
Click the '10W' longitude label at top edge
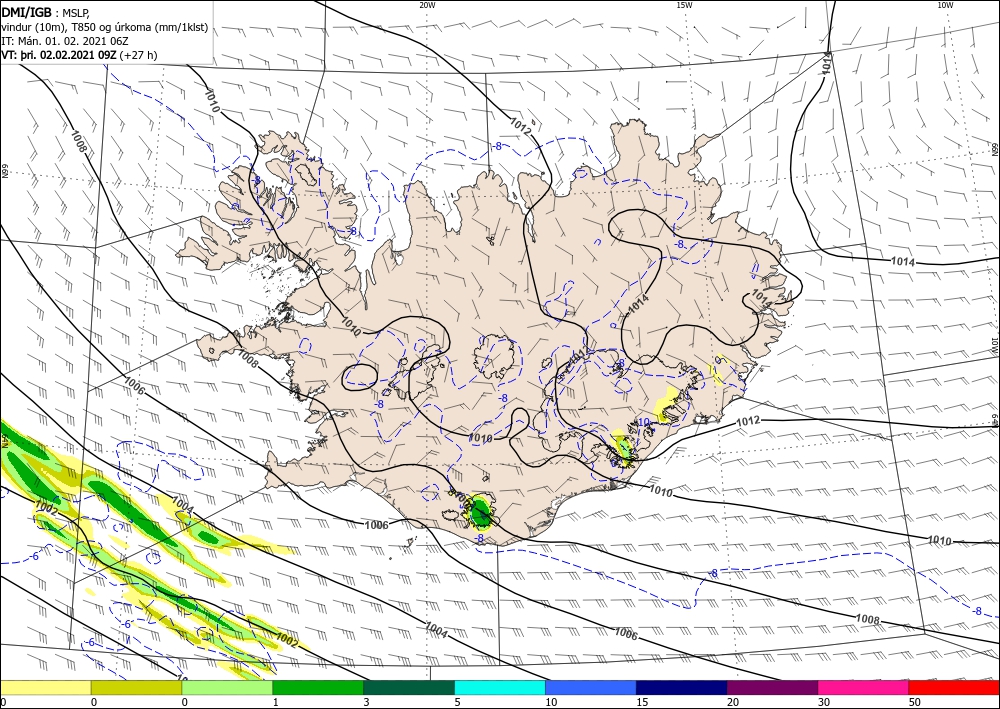click(x=945, y=5)
